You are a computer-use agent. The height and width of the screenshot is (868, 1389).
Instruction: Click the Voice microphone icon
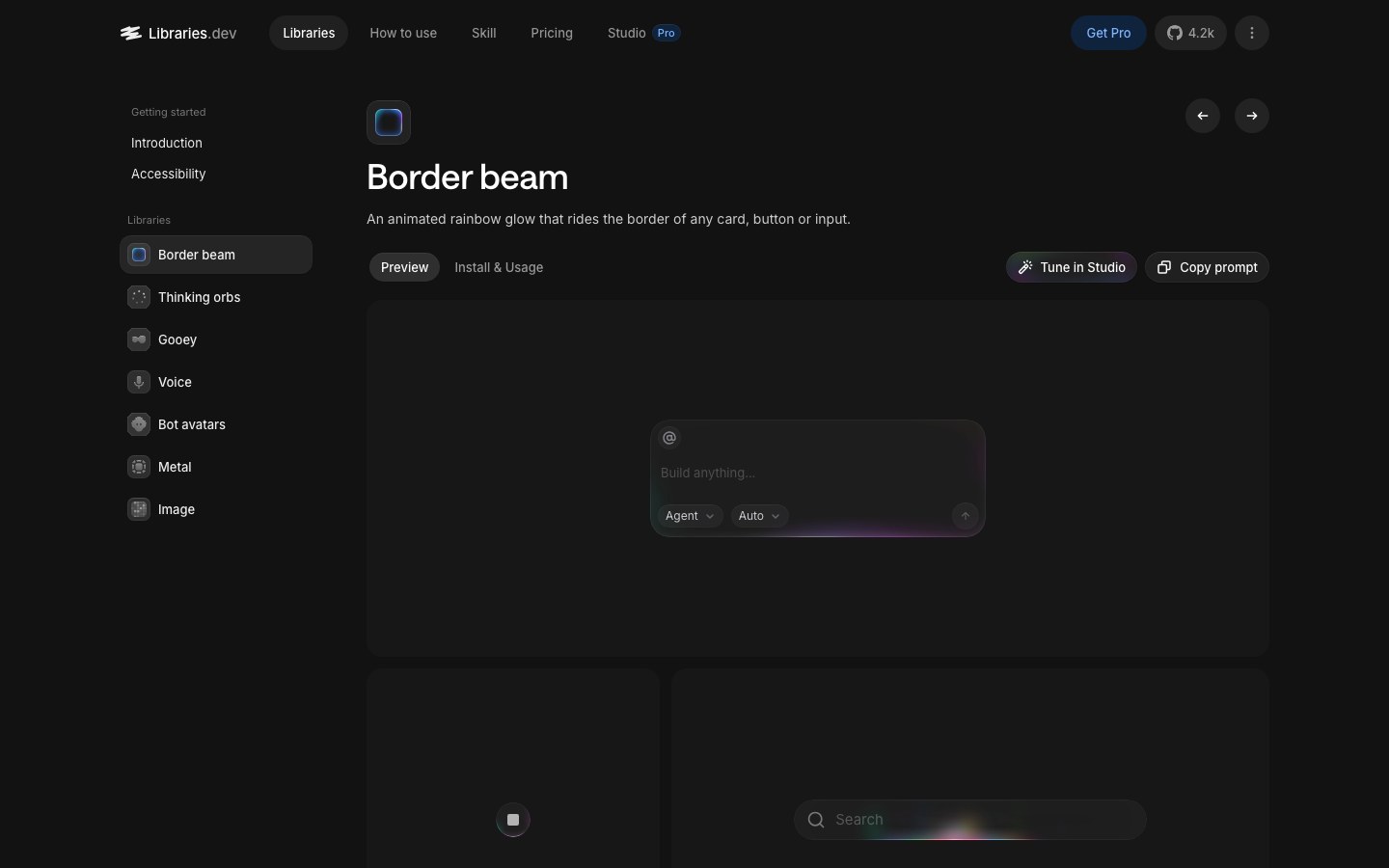139,382
